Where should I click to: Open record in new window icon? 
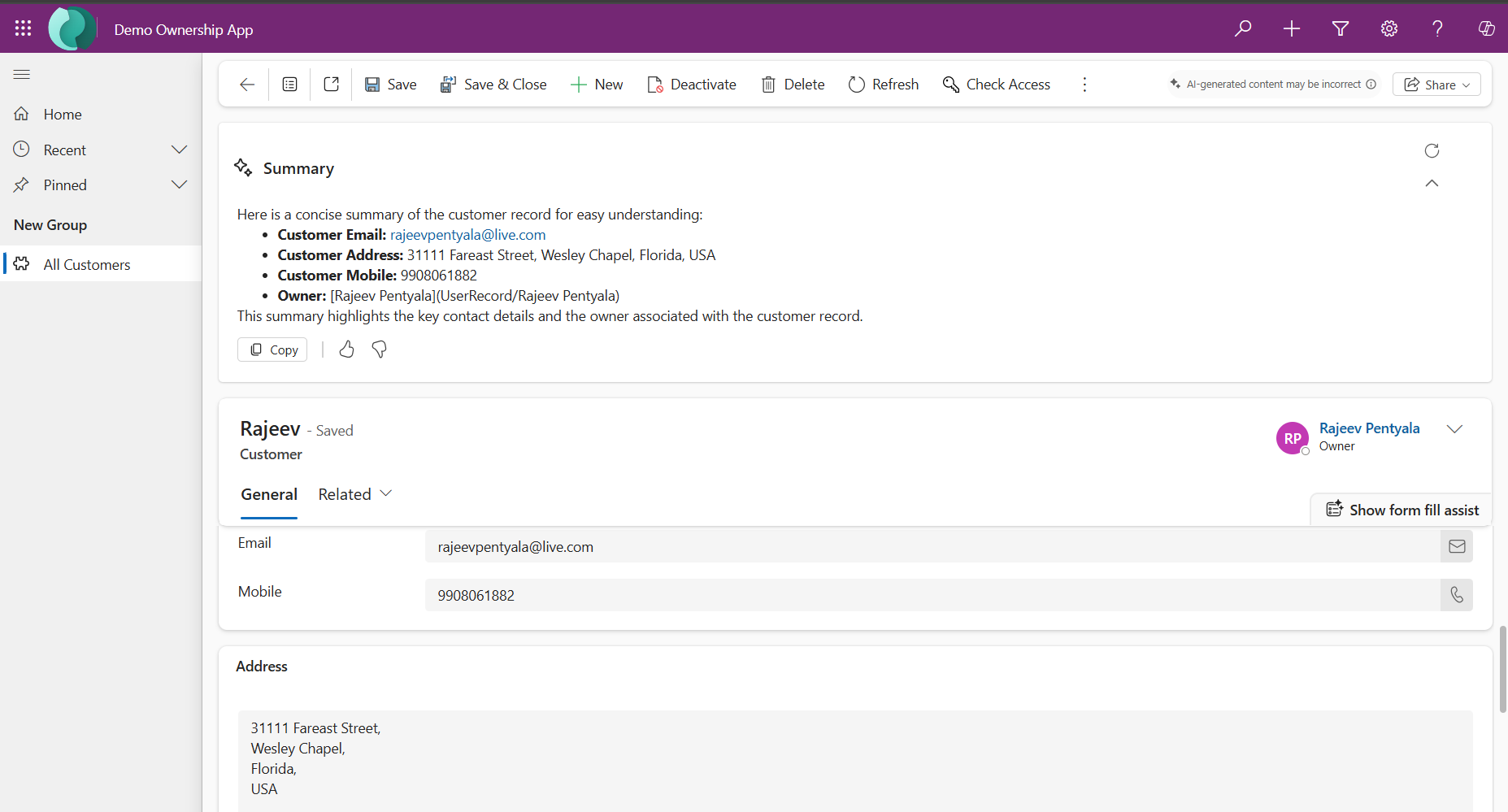(331, 85)
